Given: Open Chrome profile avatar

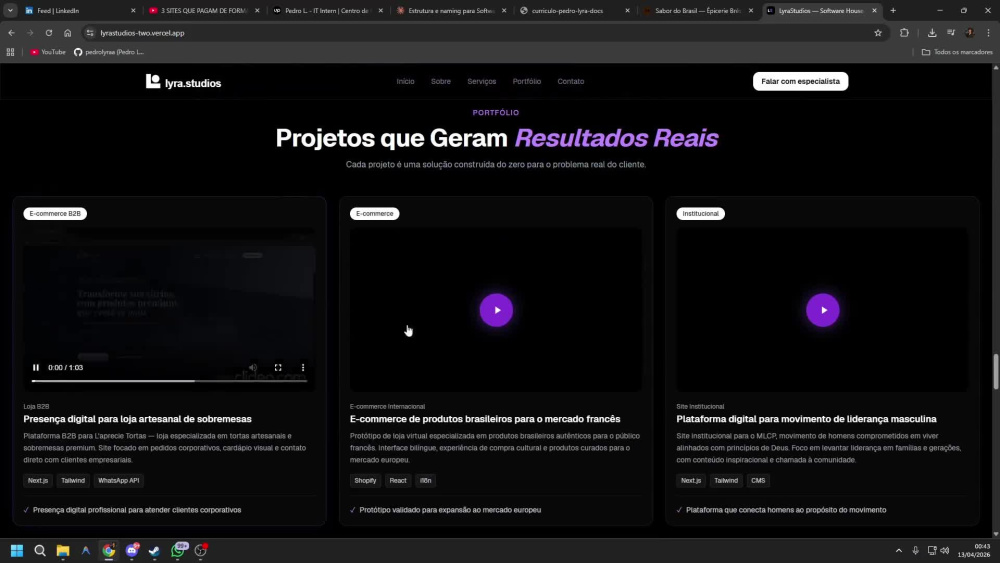Looking at the screenshot, I should point(969,33).
